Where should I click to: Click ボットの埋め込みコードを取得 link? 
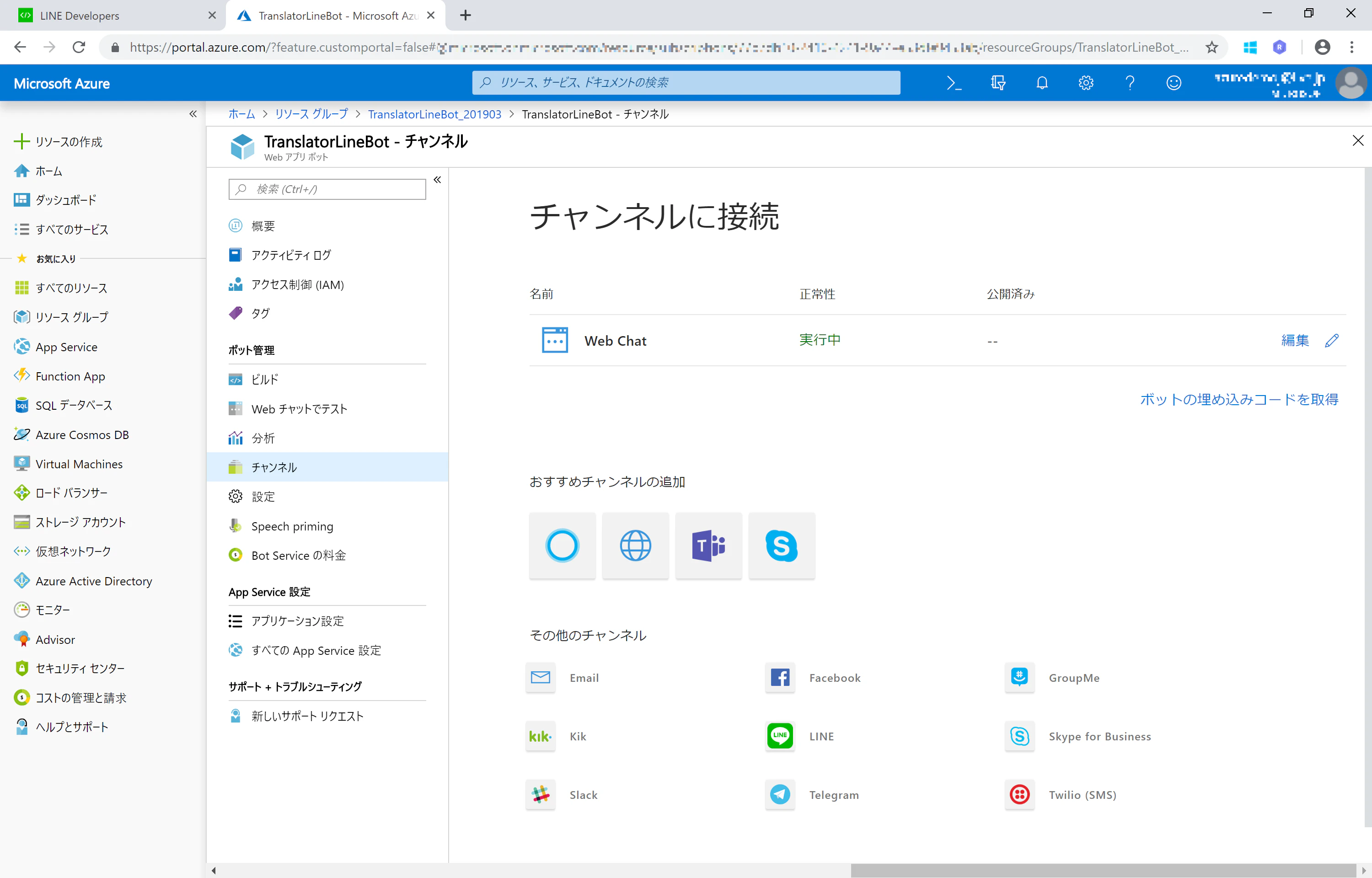pyautogui.click(x=1239, y=399)
